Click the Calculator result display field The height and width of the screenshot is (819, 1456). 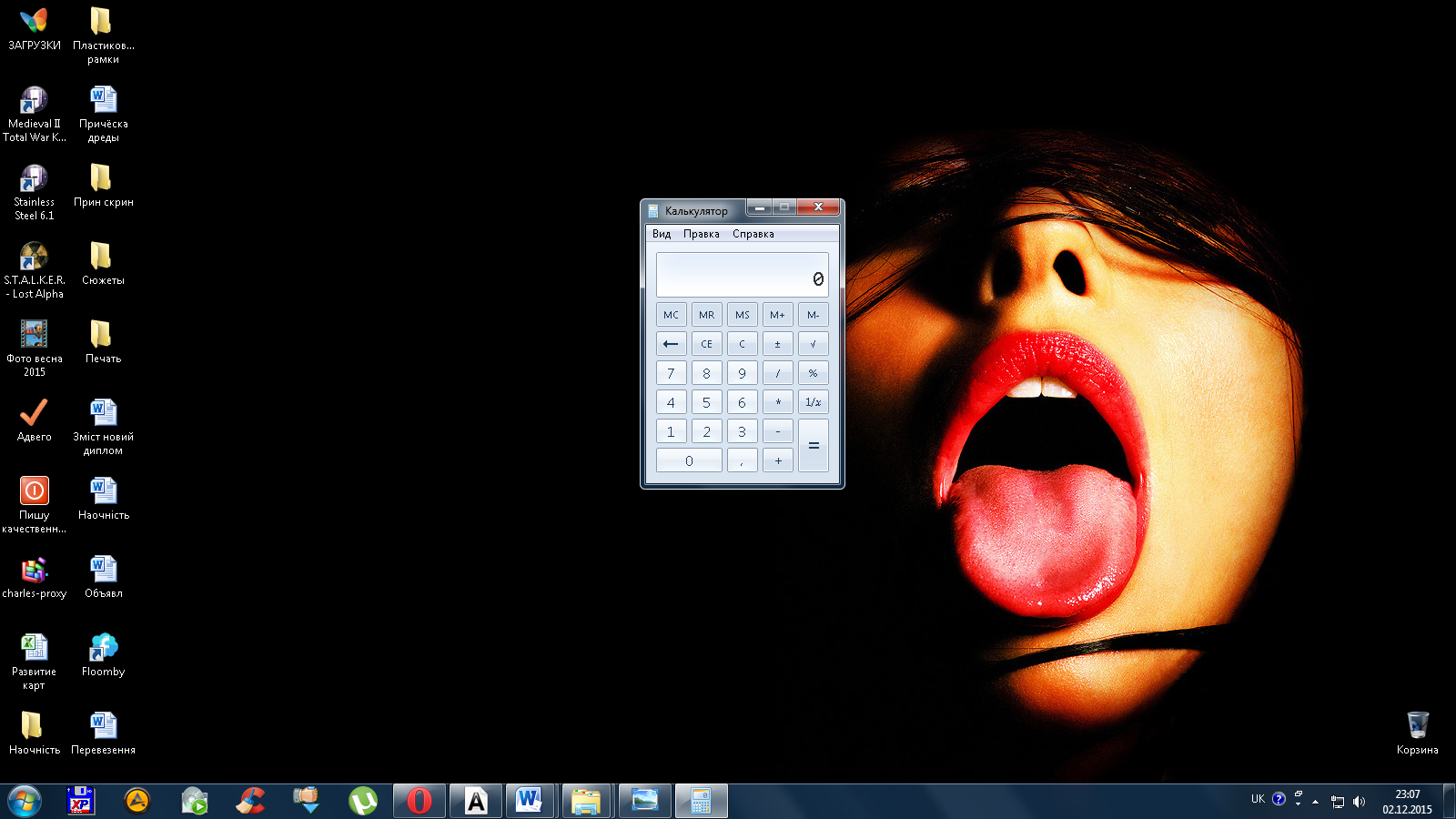742,275
